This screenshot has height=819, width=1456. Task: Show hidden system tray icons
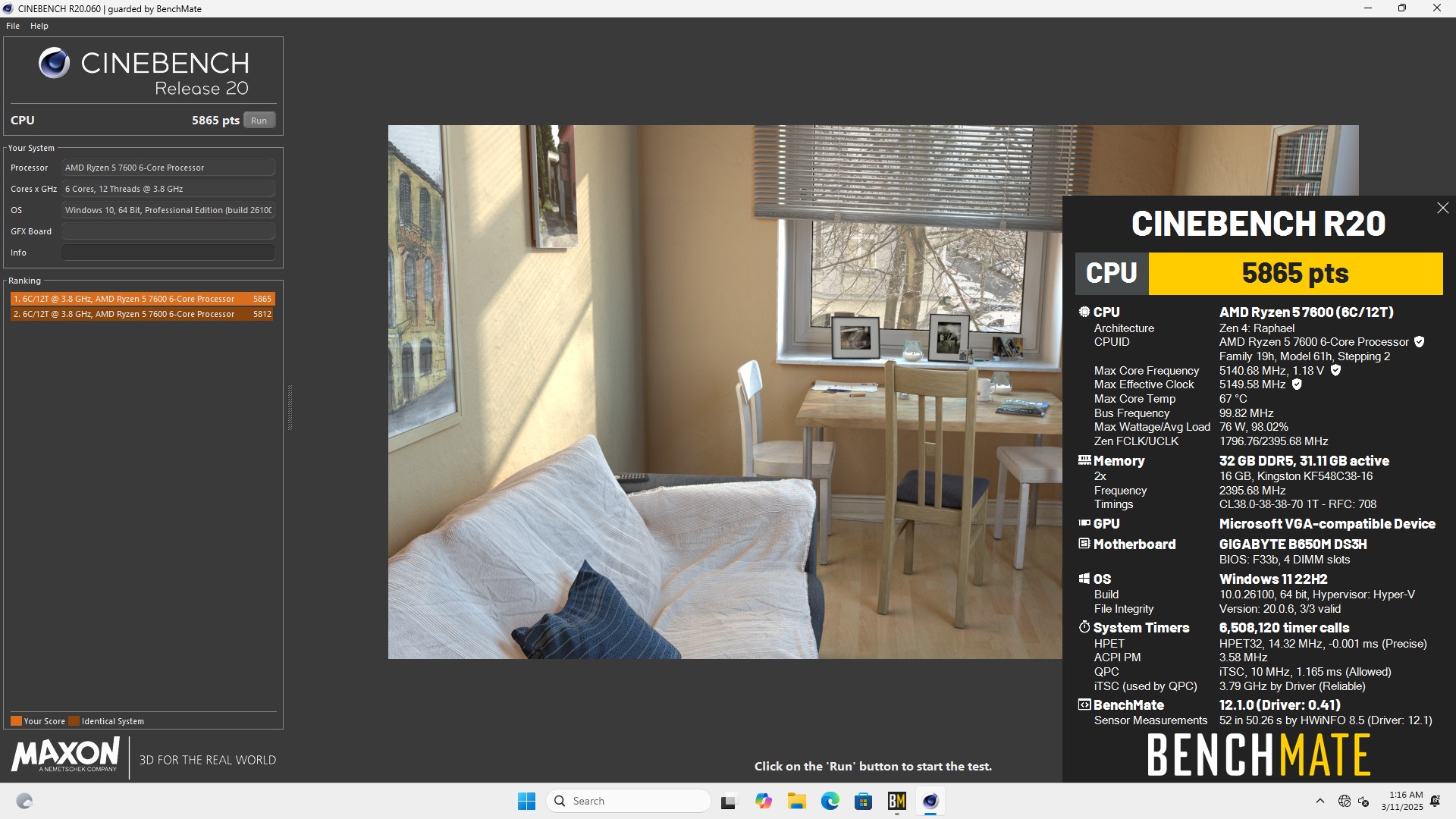click(1320, 801)
